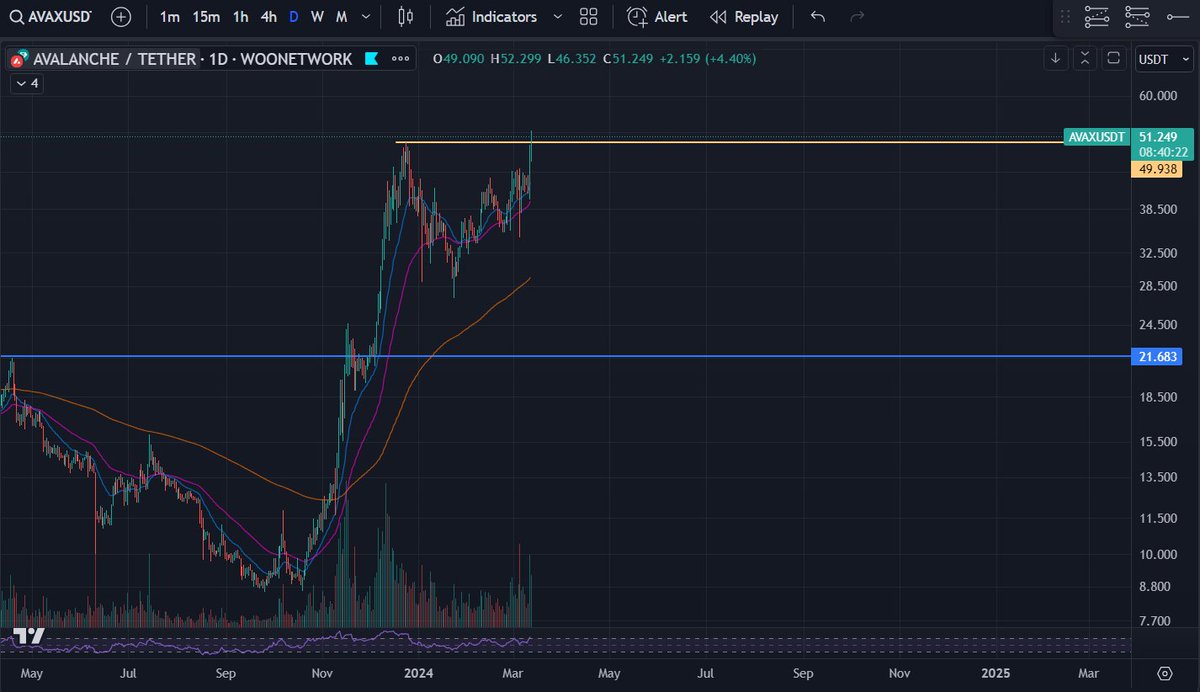Screen dimensions: 1200x692
Task: Select the 1h timeframe
Action: click(x=240, y=17)
